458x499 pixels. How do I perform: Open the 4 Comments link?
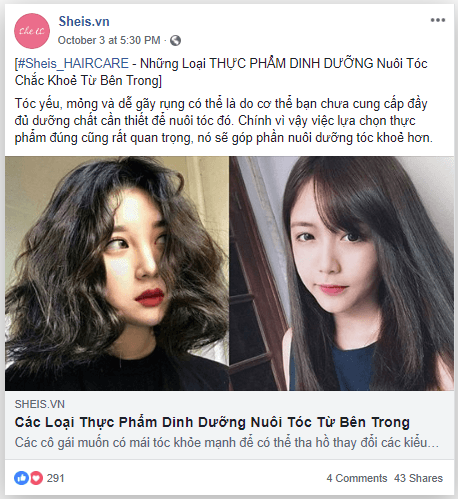(x=357, y=478)
